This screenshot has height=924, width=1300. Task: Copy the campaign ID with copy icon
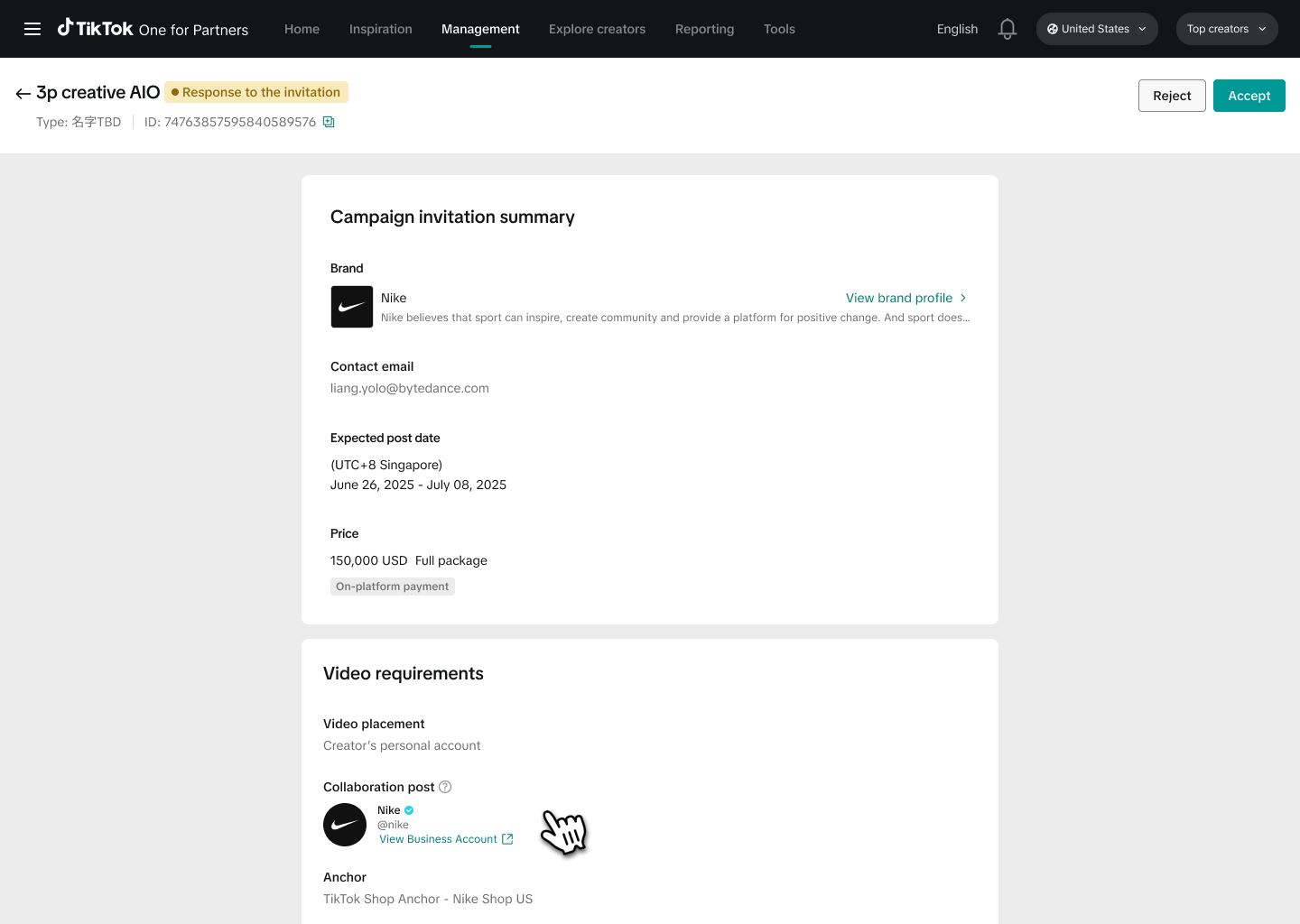pos(329,122)
